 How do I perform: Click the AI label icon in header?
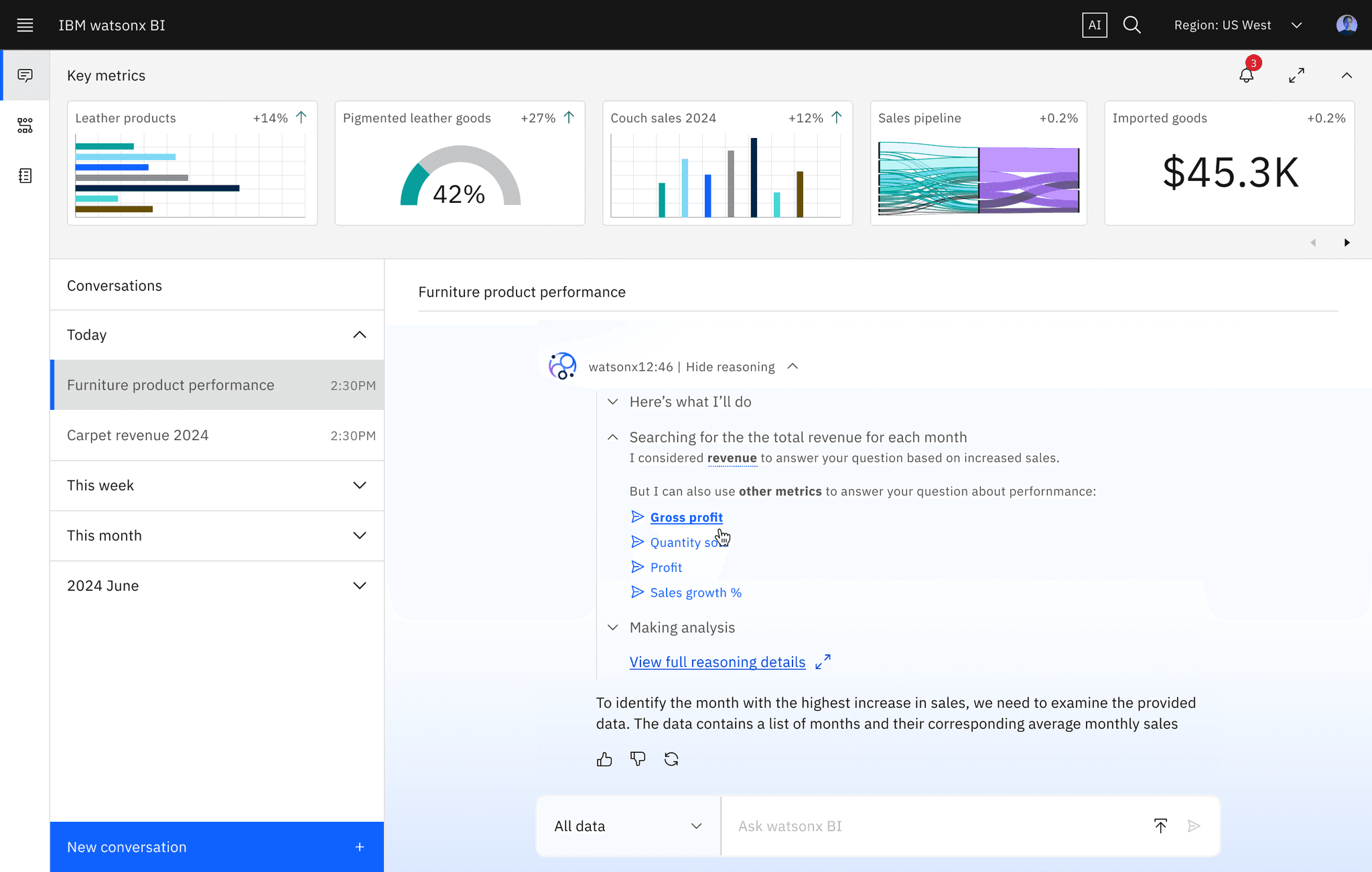pyautogui.click(x=1094, y=25)
